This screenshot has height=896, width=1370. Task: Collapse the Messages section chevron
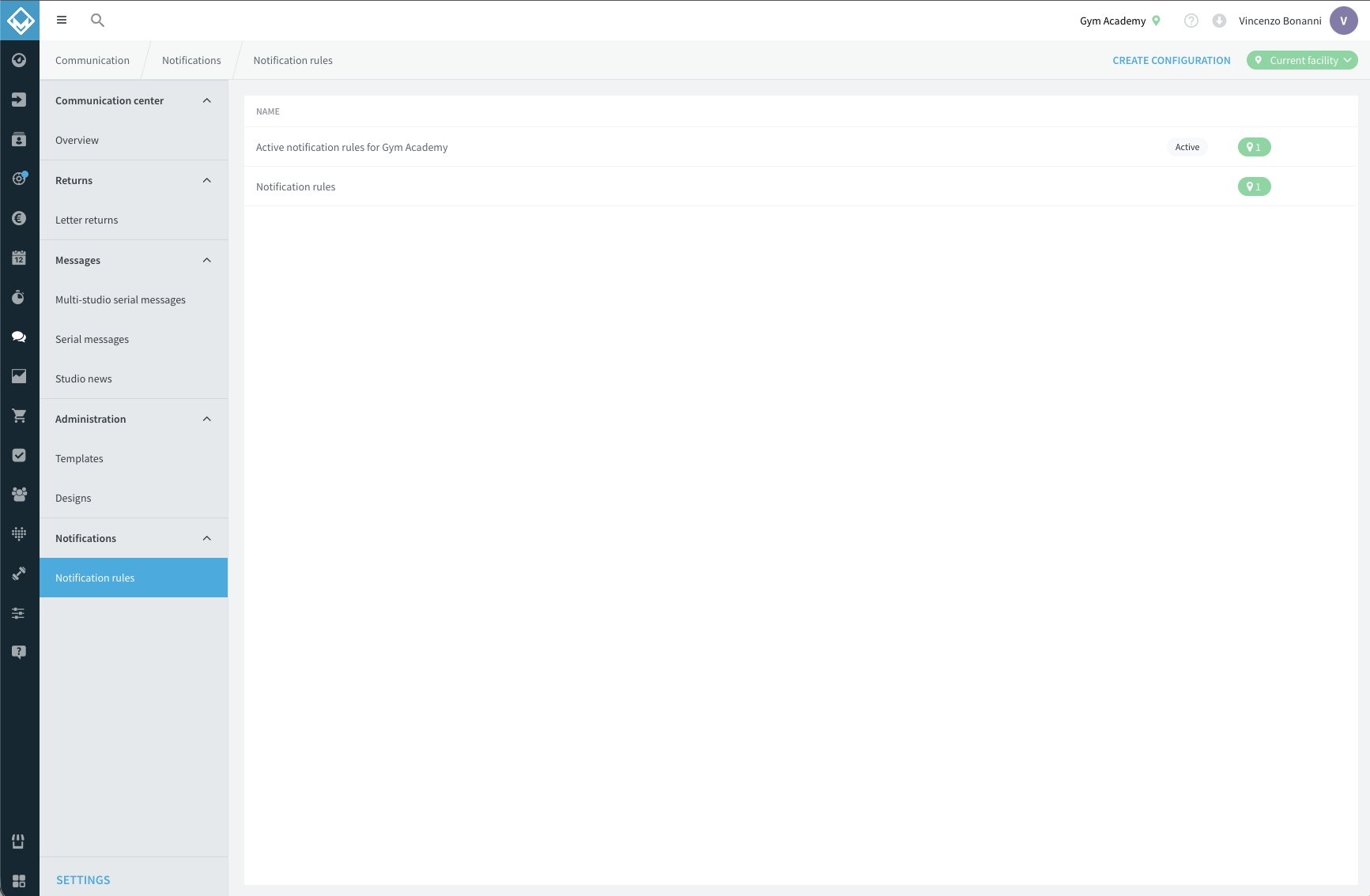pyautogui.click(x=207, y=260)
